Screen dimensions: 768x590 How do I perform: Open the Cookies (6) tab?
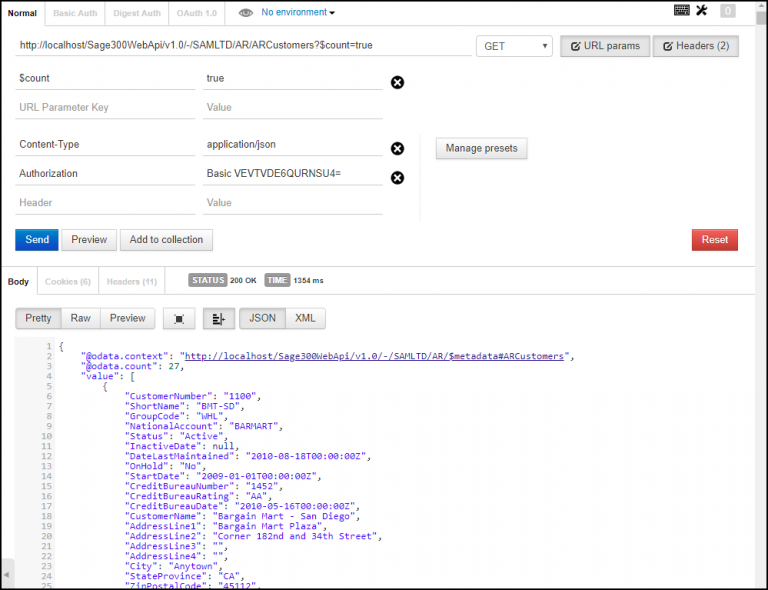(x=68, y=282)
